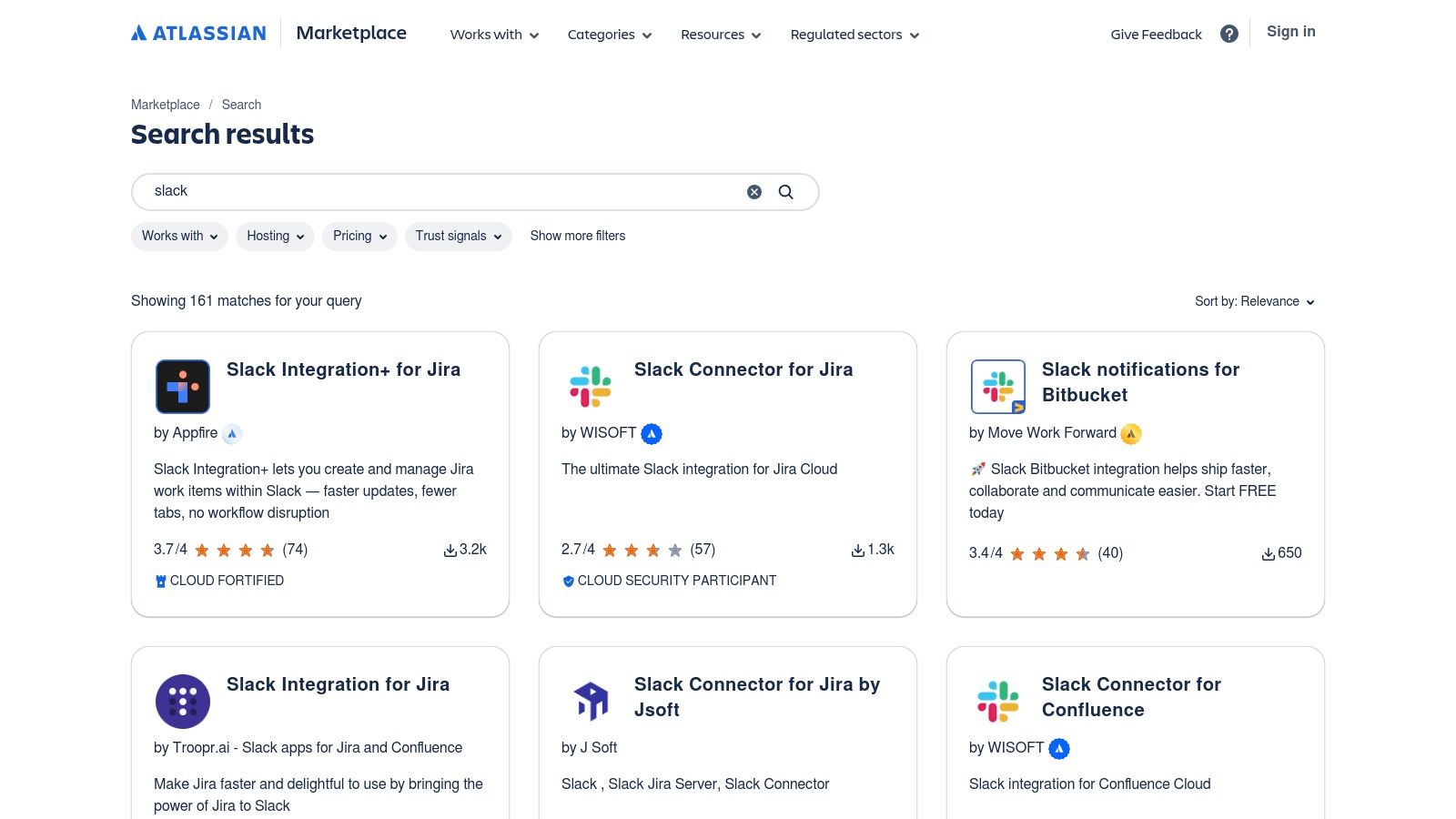Change Sort by Relevance dropdown
Viewport: 1456px width, 819px height.
(1255, 302)
